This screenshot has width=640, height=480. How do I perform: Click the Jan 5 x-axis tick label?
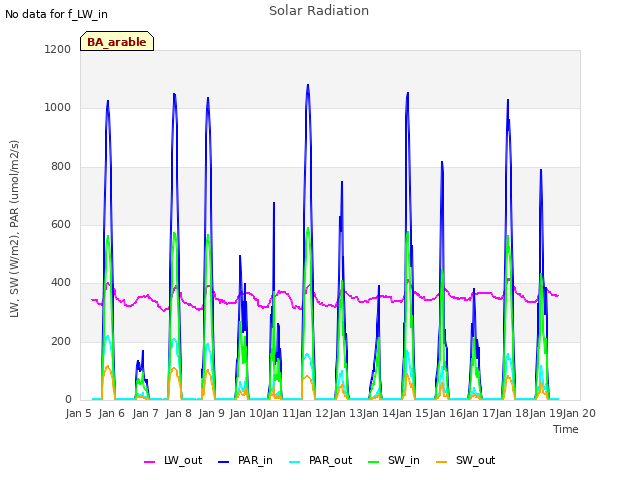point(78,413)
